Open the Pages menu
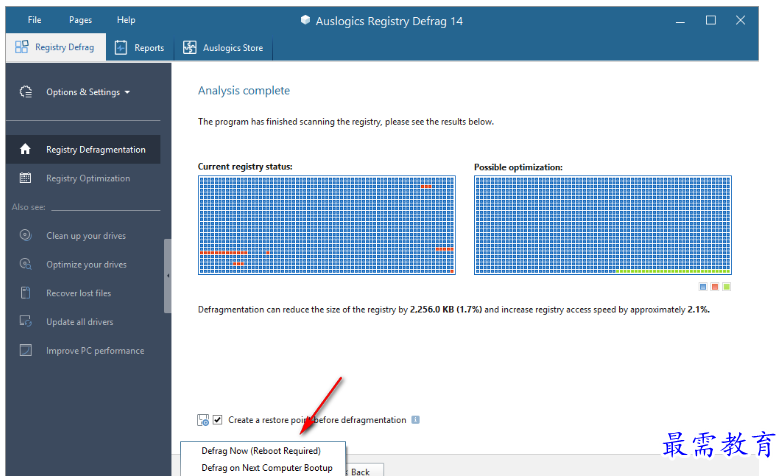This screenshot has height=476, width=784. (x=80, y=20)
